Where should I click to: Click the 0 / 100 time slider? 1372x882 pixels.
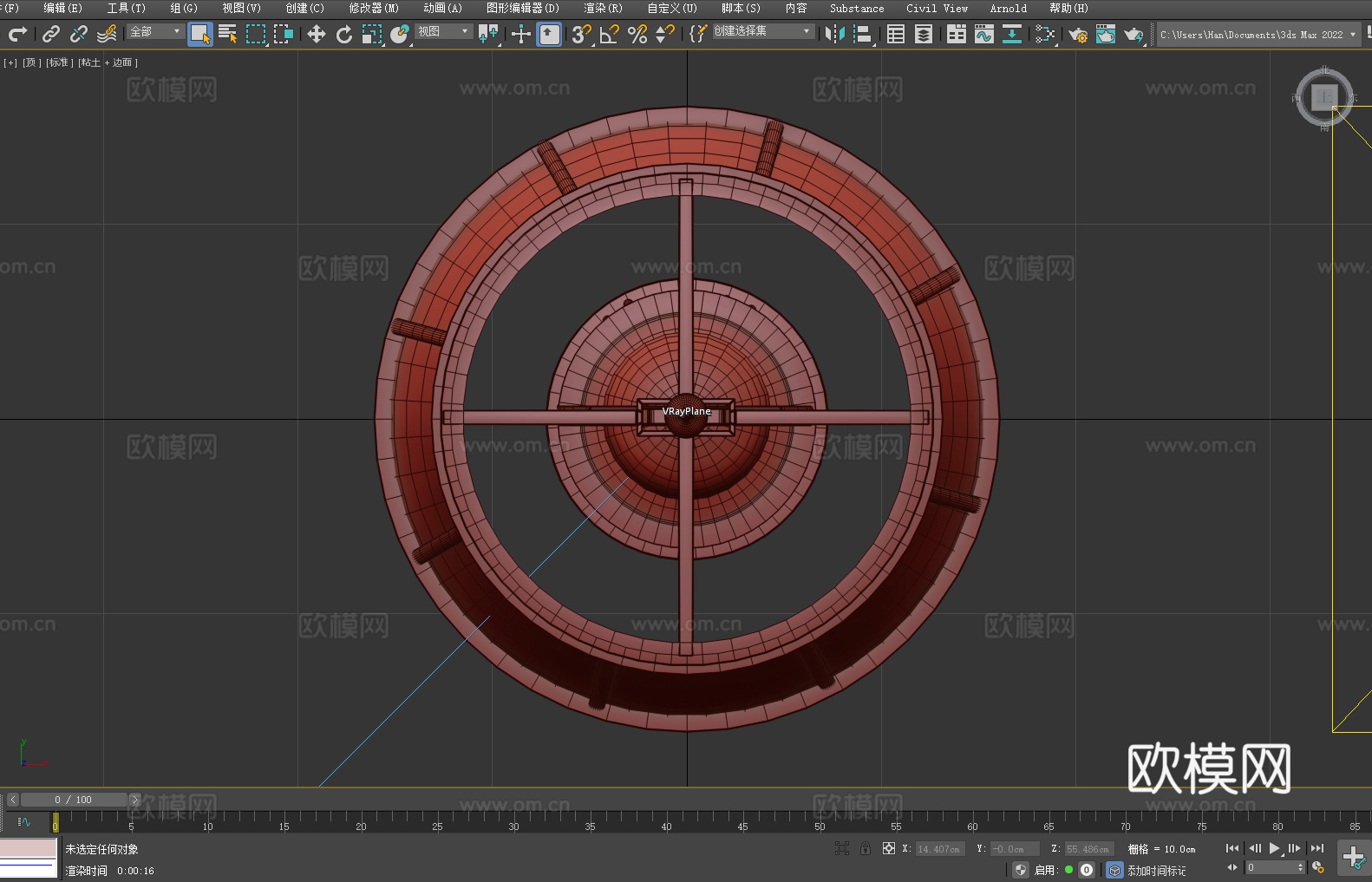click(x=74, y=800)
